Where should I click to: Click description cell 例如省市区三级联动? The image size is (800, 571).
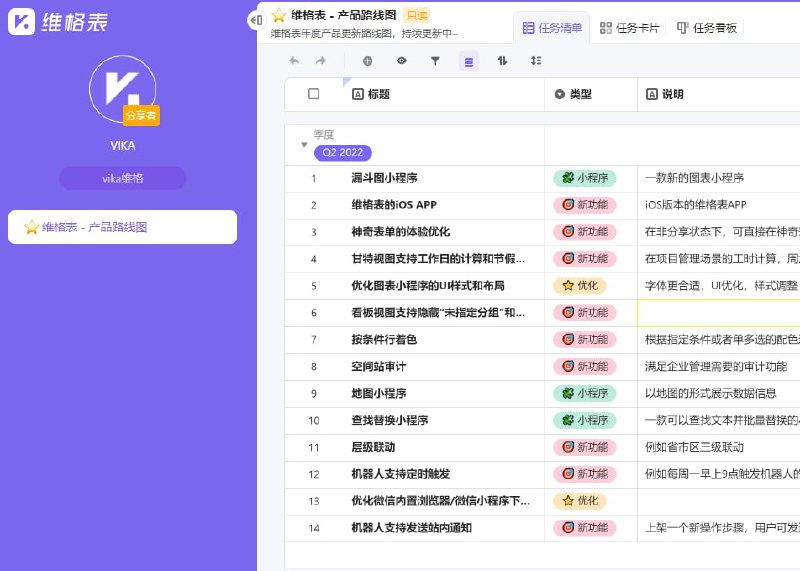(x=694, y=448)
